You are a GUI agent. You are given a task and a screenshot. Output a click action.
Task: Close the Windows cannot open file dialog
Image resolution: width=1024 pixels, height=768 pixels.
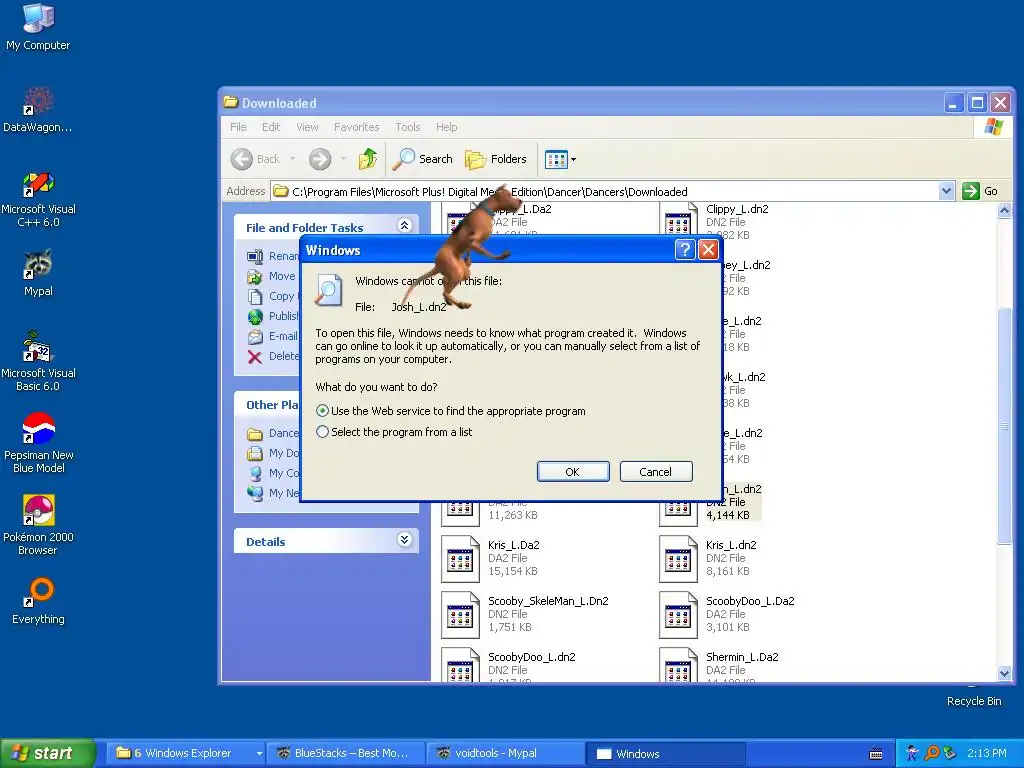coord(709,249)
